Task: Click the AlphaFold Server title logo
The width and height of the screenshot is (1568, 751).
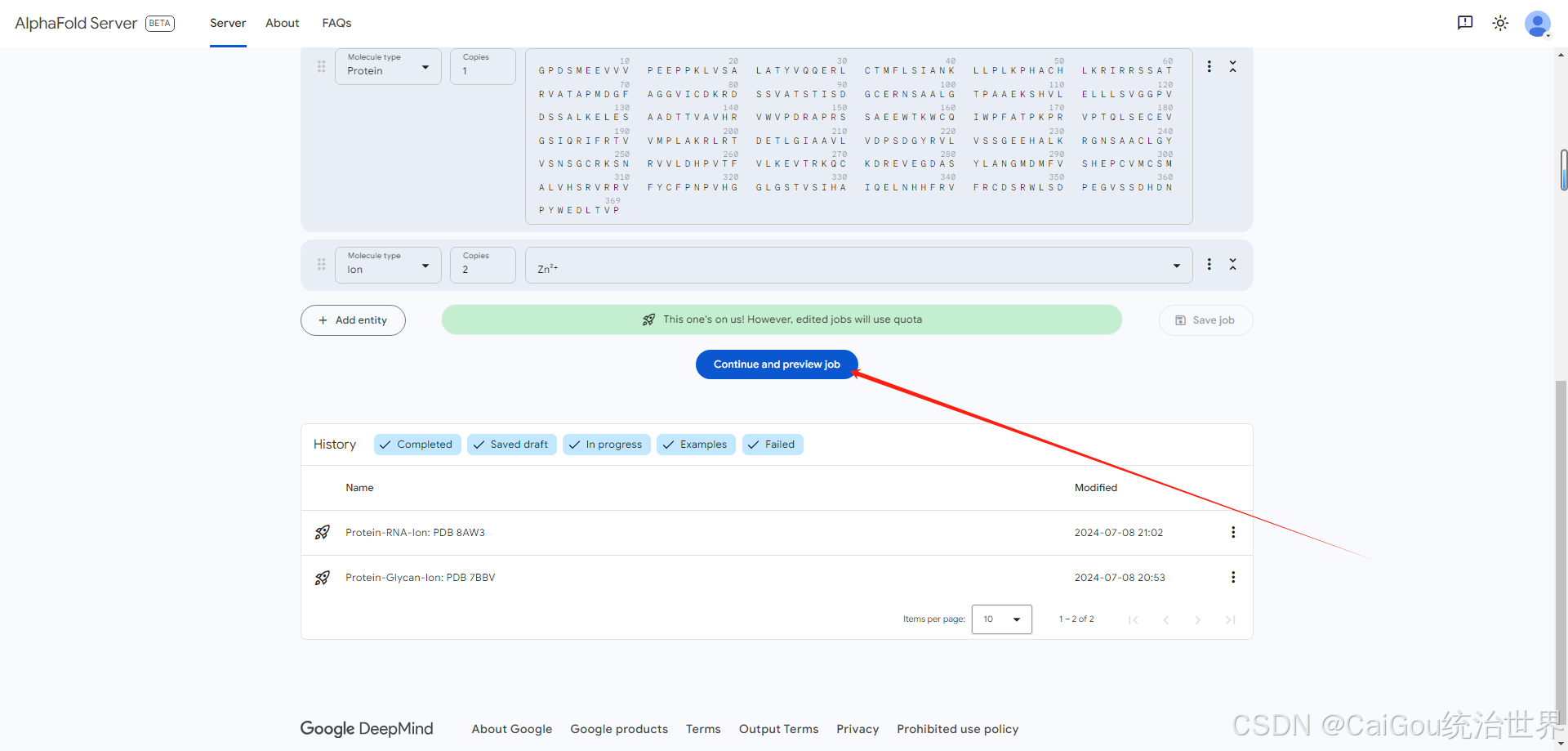Action: [x=76, y=23]
